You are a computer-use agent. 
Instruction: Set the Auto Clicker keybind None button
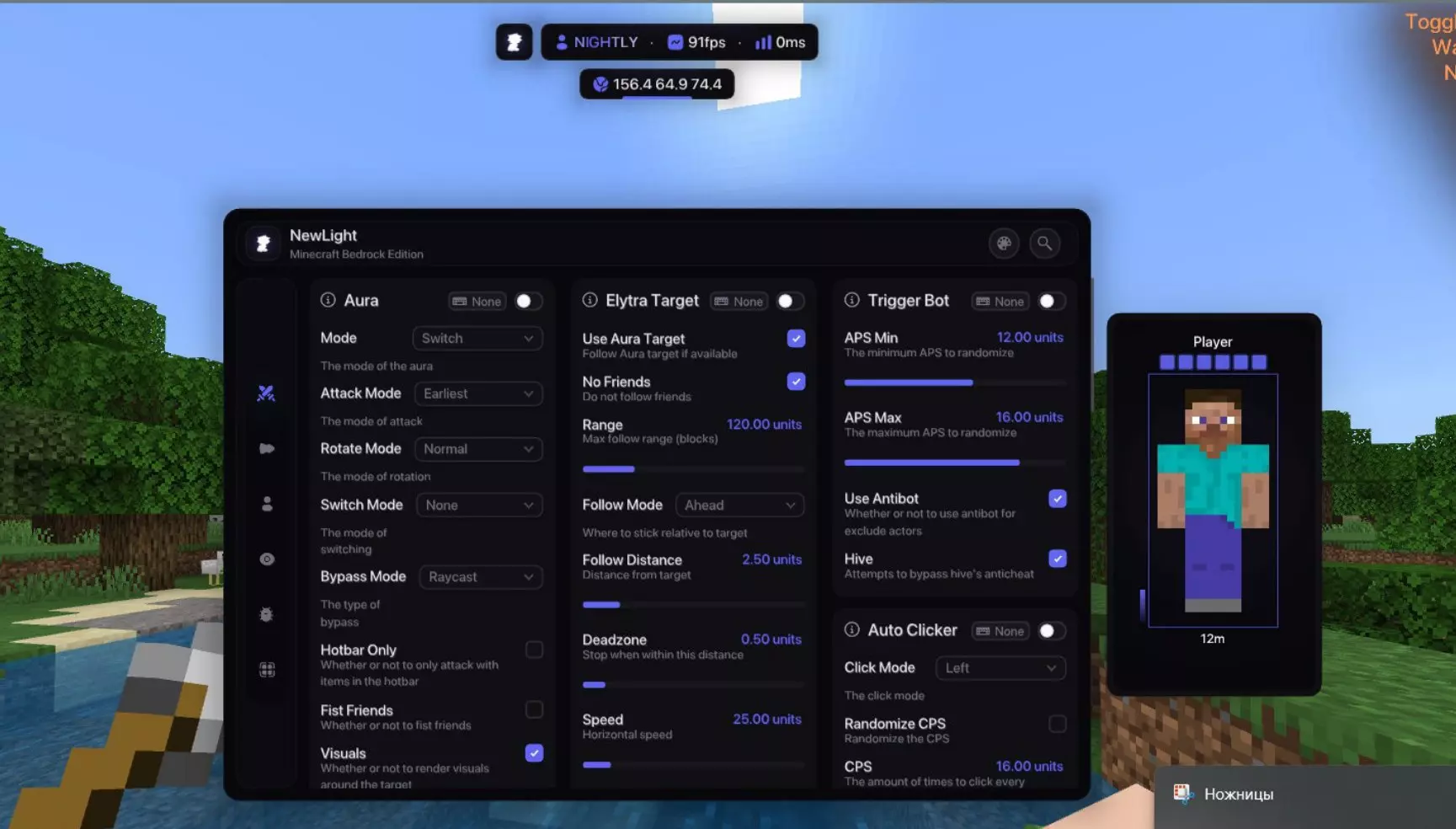[x=1000, y=631]
